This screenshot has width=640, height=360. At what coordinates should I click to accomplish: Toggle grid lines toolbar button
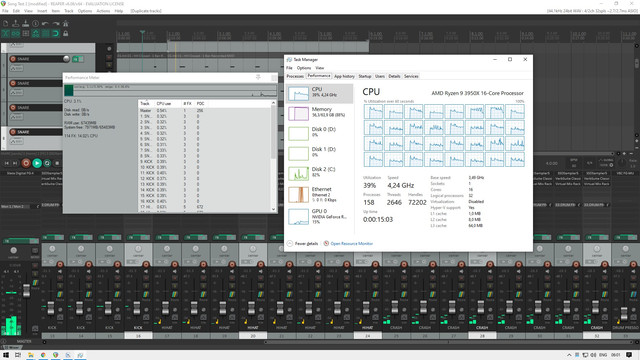click(x=45, y=33)
